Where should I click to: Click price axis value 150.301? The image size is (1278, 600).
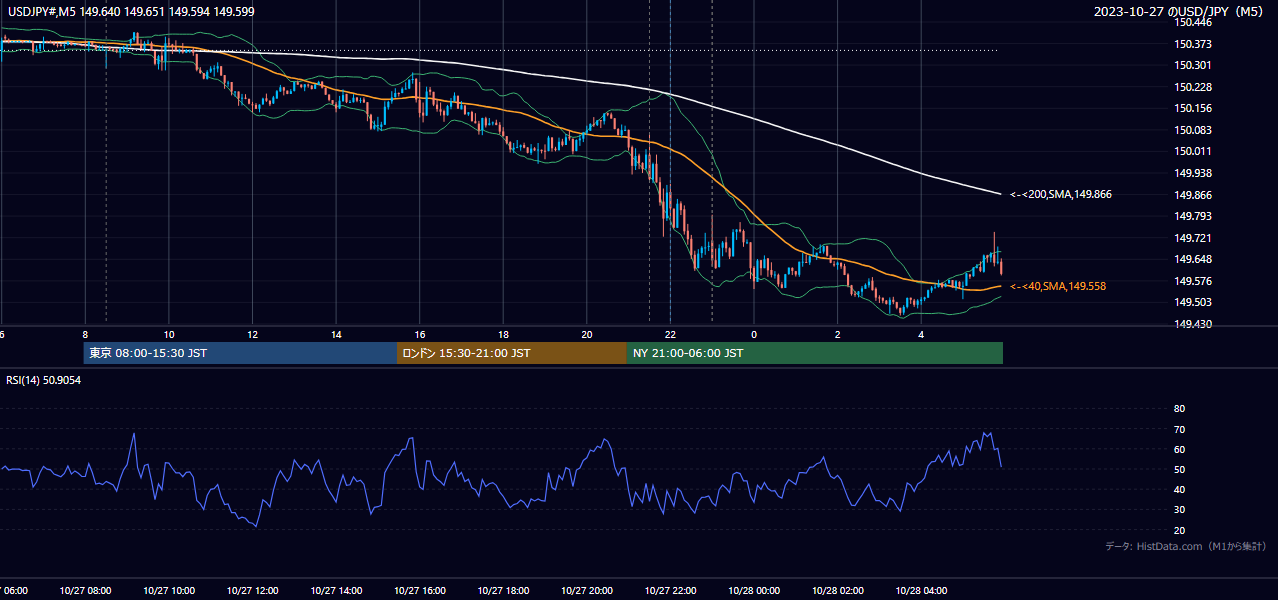click(x=1192, y=65)
